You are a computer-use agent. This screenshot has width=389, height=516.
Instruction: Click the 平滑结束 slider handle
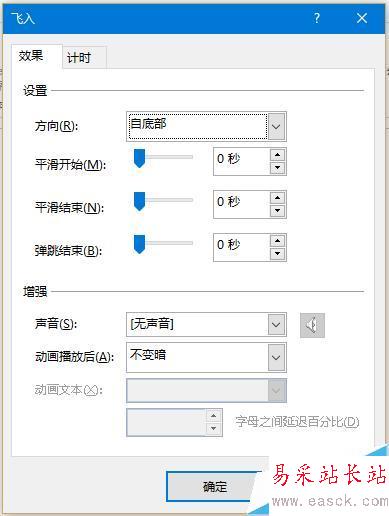click(x=139, y=202)
